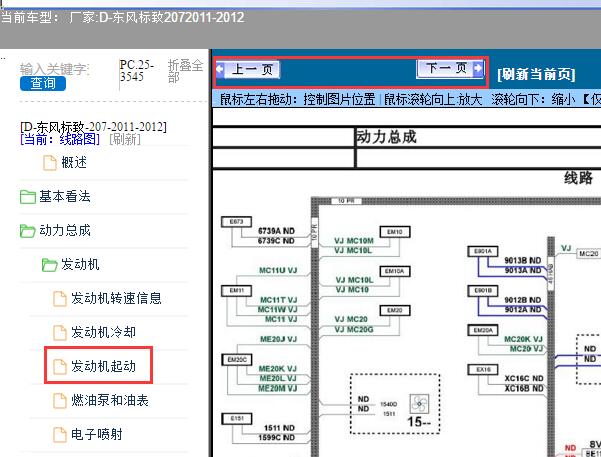
Task: Click the 发动机转速信息 document icon
Action: pyautogui.click(x=59, y=299)
